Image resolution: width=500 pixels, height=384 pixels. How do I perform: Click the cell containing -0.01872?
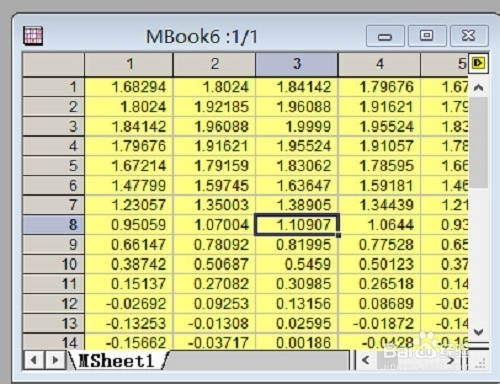[379, 323]
